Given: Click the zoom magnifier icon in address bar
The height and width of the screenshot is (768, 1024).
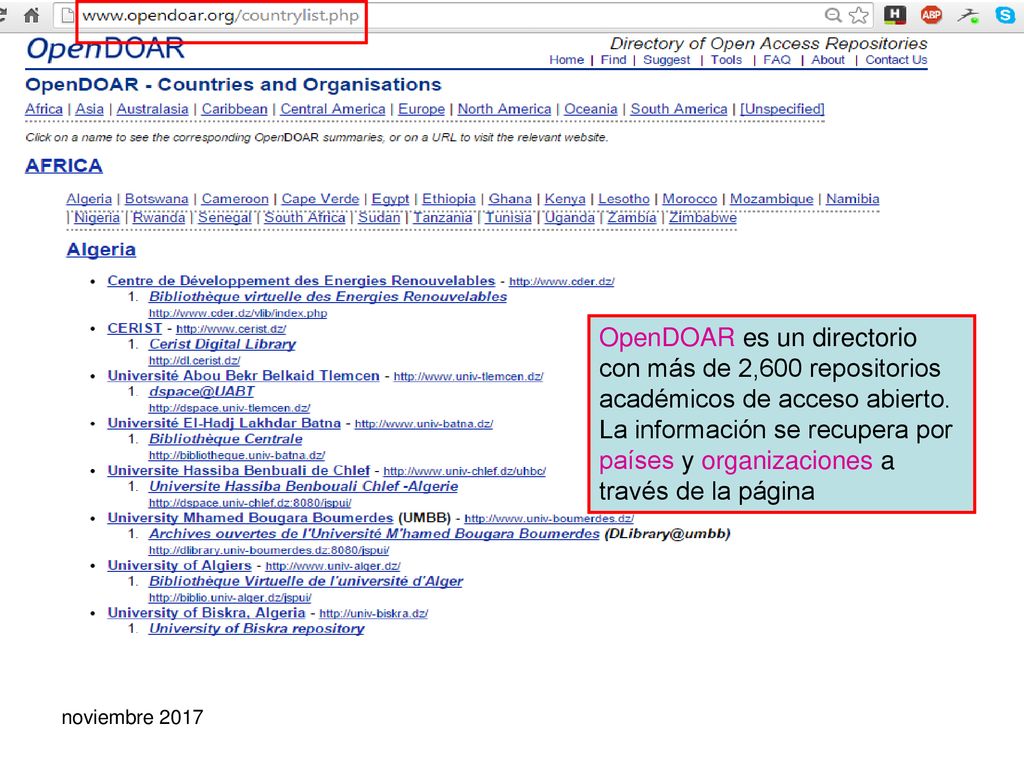Looking at the screenshot, I should coord(833,15).
